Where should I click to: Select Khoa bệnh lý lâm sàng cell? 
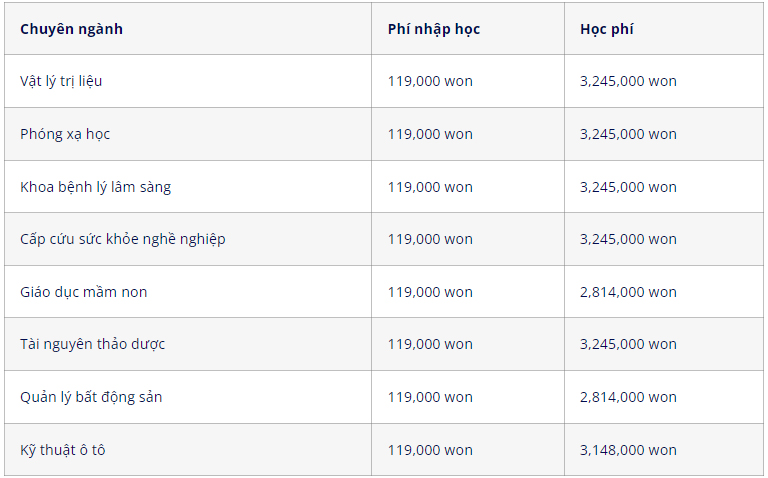coord(188,187)
